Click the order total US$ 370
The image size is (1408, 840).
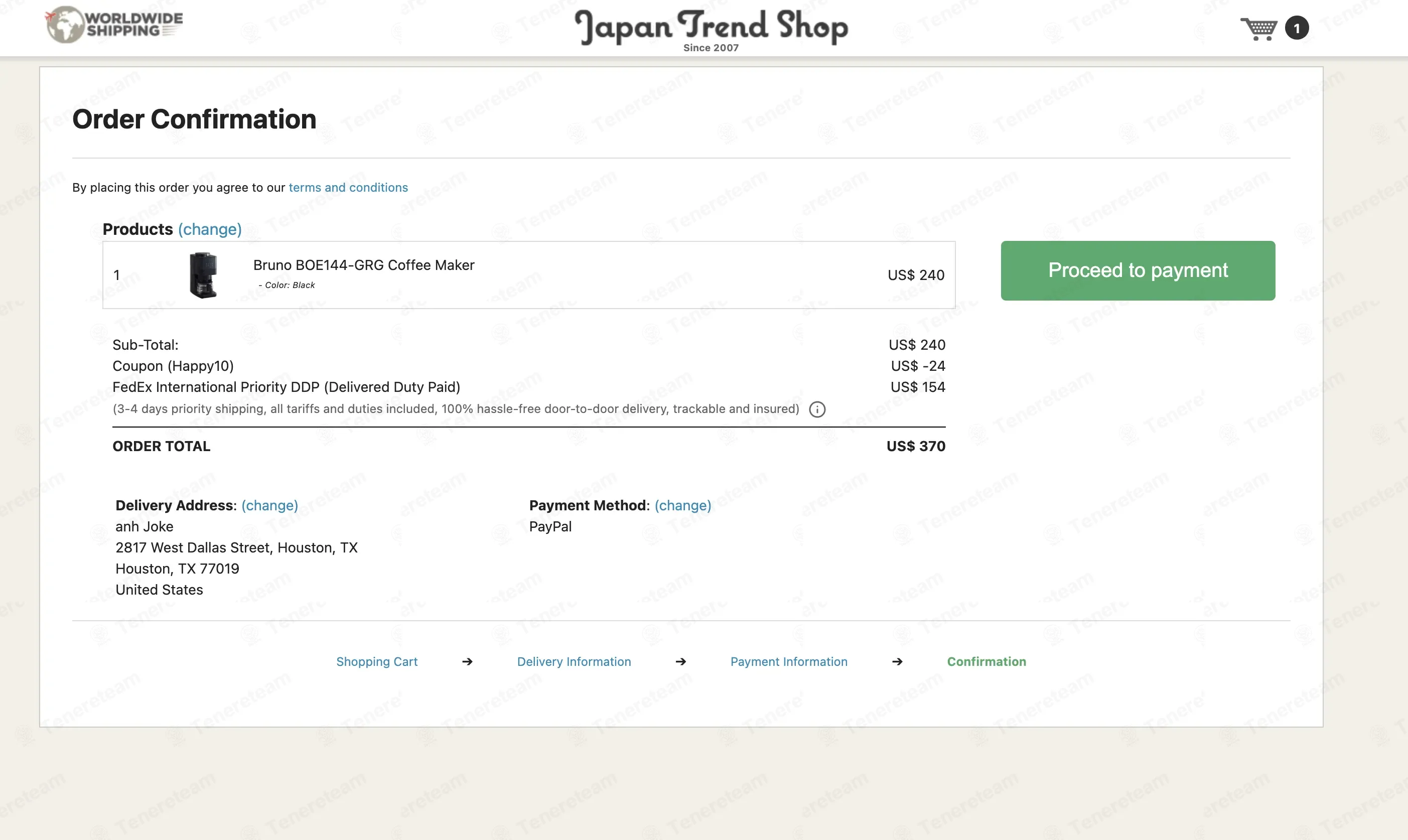[x=916, y=447]
